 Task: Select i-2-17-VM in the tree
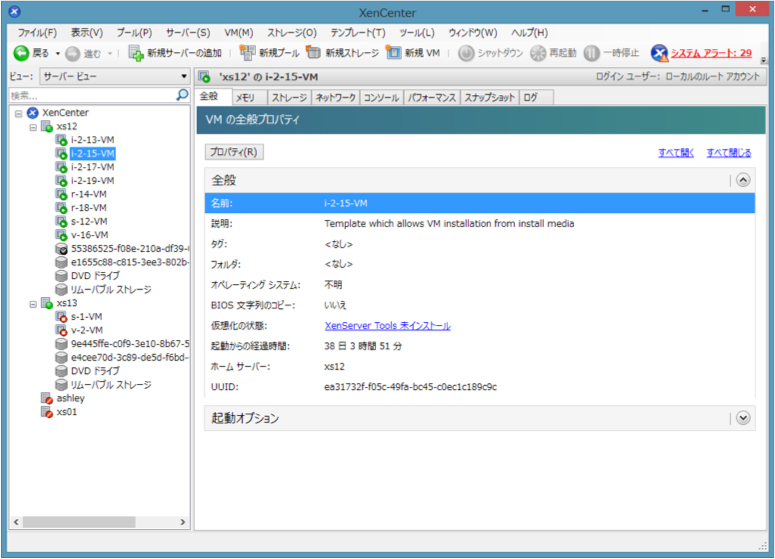pos(92,167)
